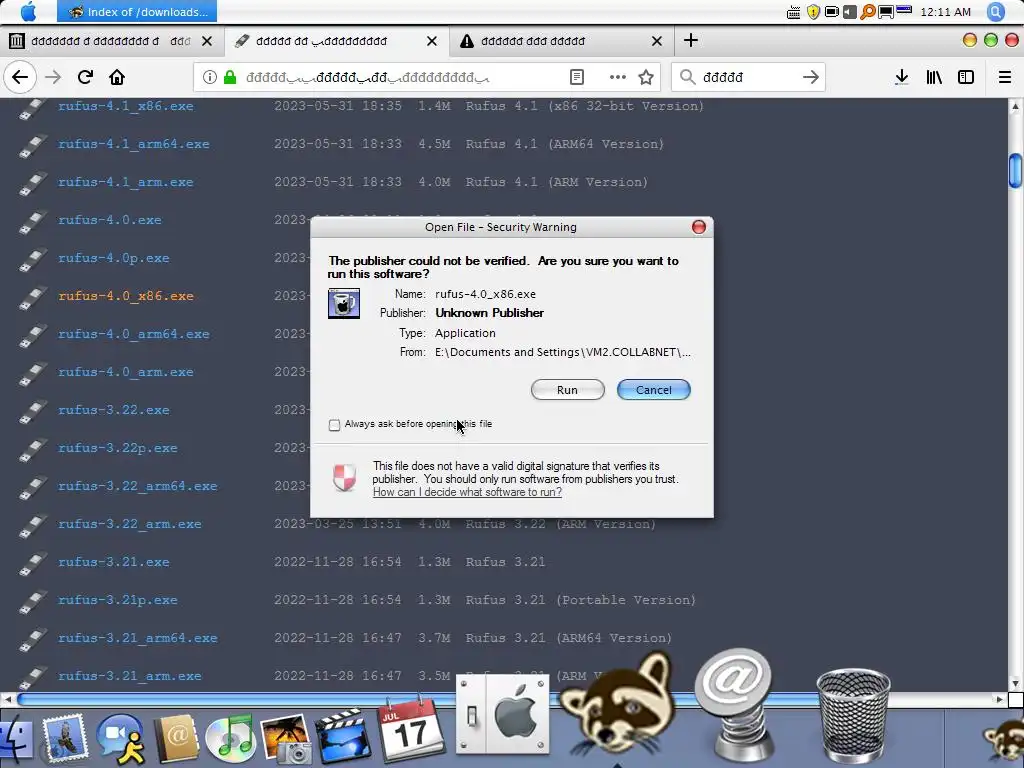Toggle Always ask before opening this file
1024x768 pixels.
click(x=334, y=425)
